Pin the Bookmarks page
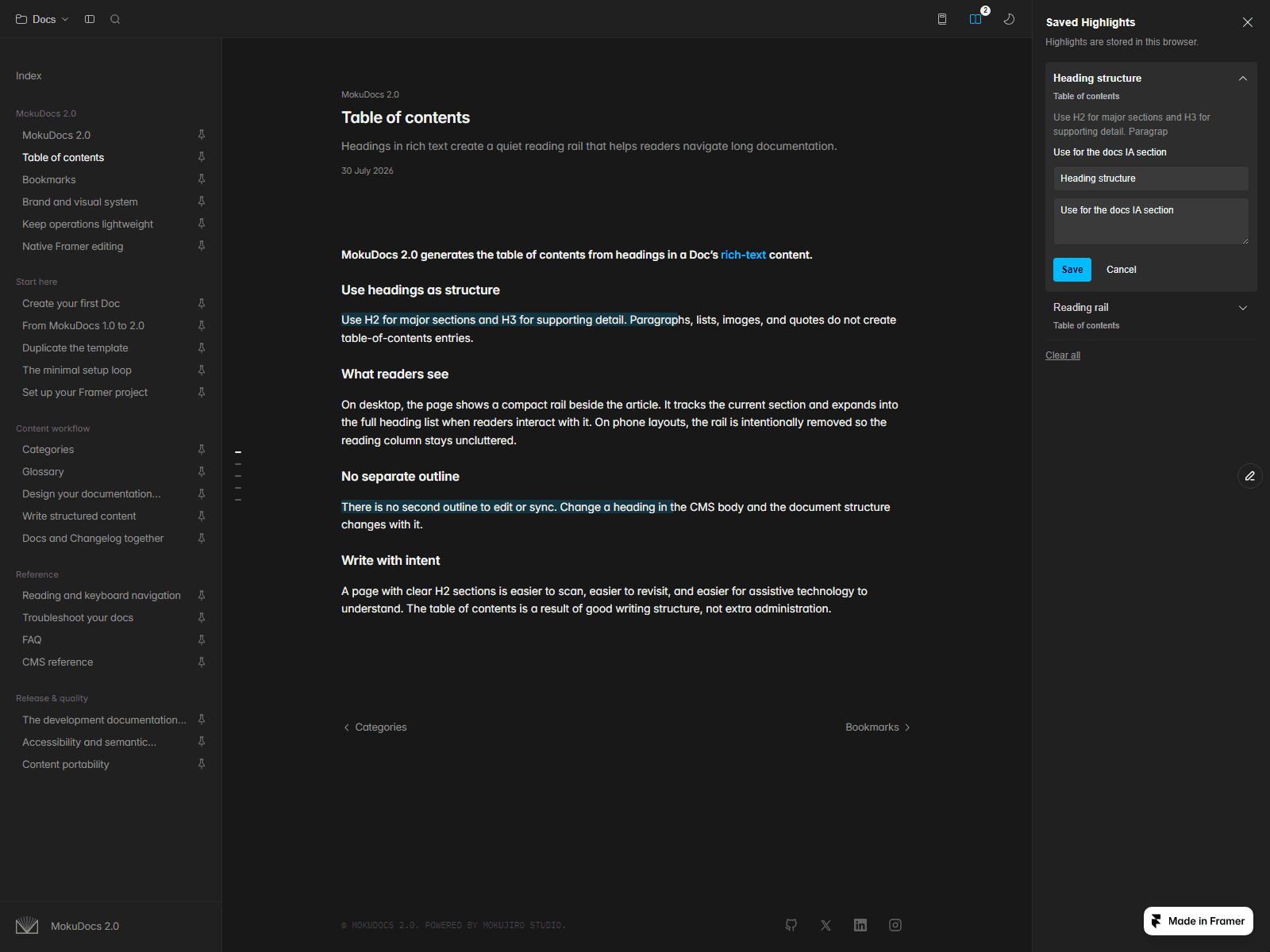Viewport: 1270px width, 952px height. pyautogui.click(x=202, y=179)
